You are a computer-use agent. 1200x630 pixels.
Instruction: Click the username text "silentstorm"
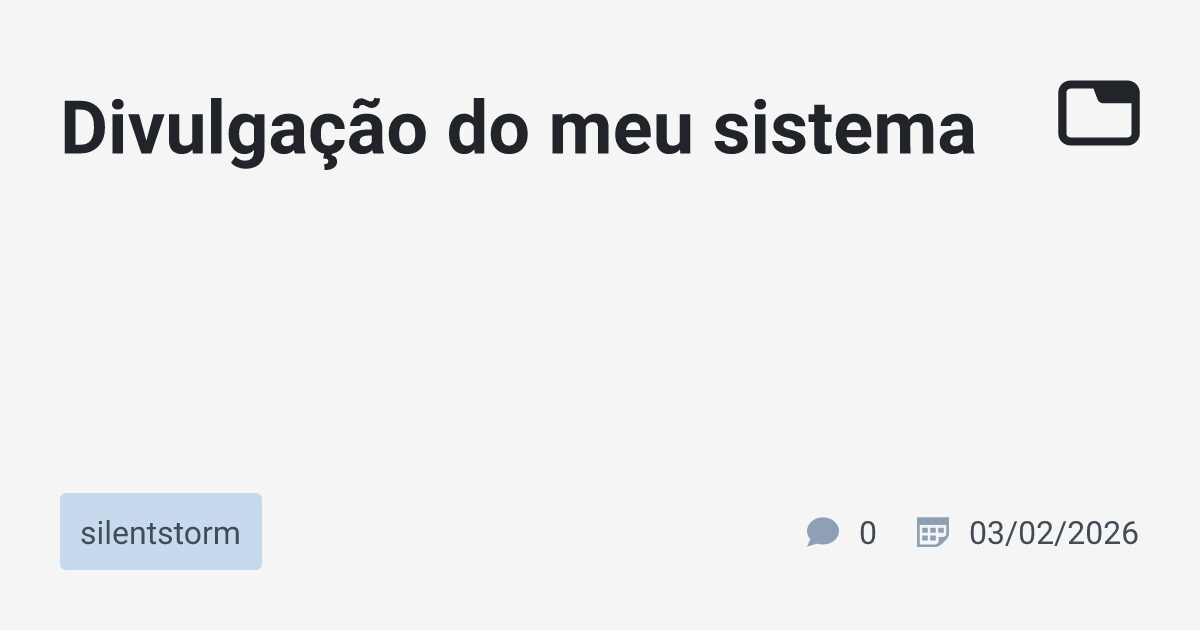(160, 533)
